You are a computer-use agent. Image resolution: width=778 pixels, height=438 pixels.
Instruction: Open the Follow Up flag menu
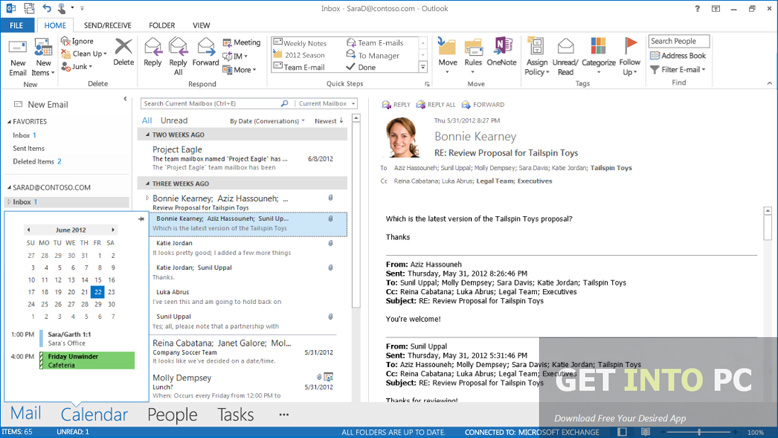pyautogui.click(x=630, y=57)
